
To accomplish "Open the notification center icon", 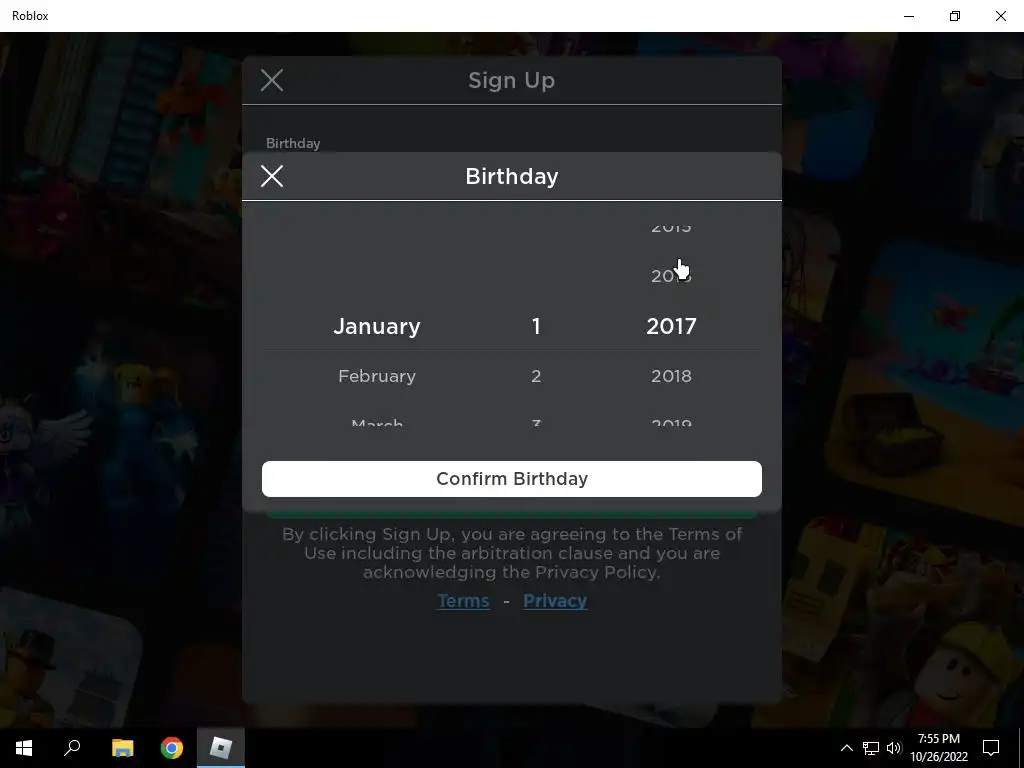I will click(991, 748).
